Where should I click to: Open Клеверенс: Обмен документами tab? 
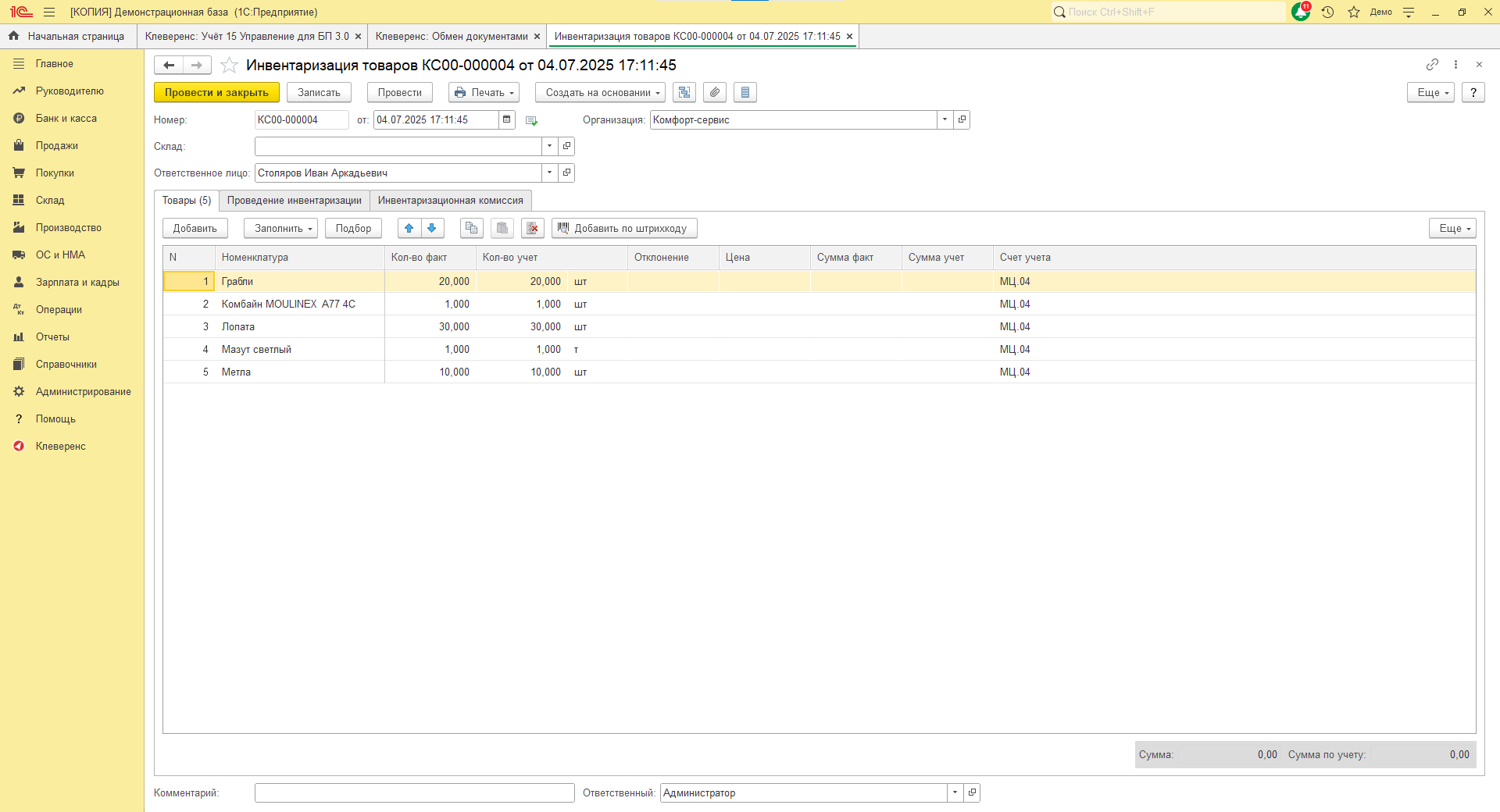coord(452,36)
